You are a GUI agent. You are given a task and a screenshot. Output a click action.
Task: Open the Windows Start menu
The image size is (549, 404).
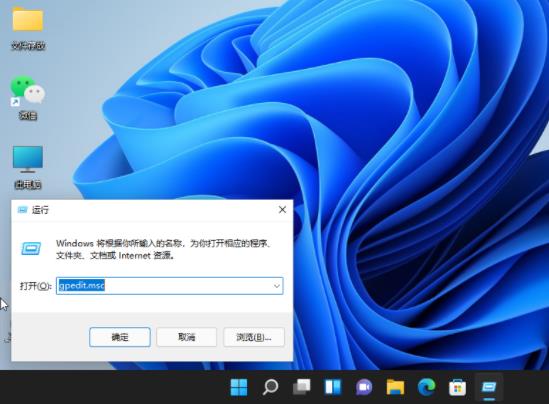click(x=239, y=387)
